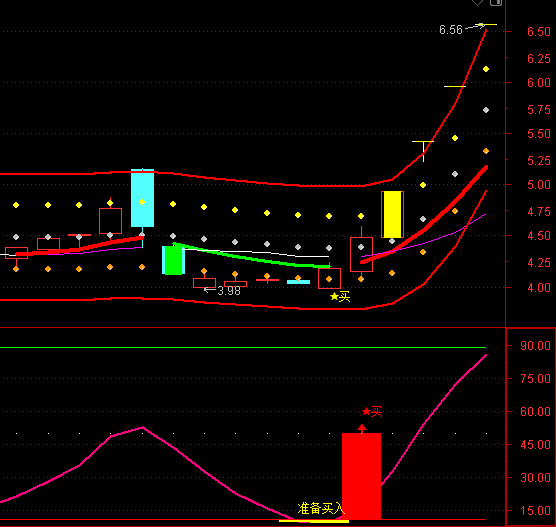The height and width of the screenshot is (527, 556).
Task: Click the 6.00 price axis label
Action: click(539, 83)
